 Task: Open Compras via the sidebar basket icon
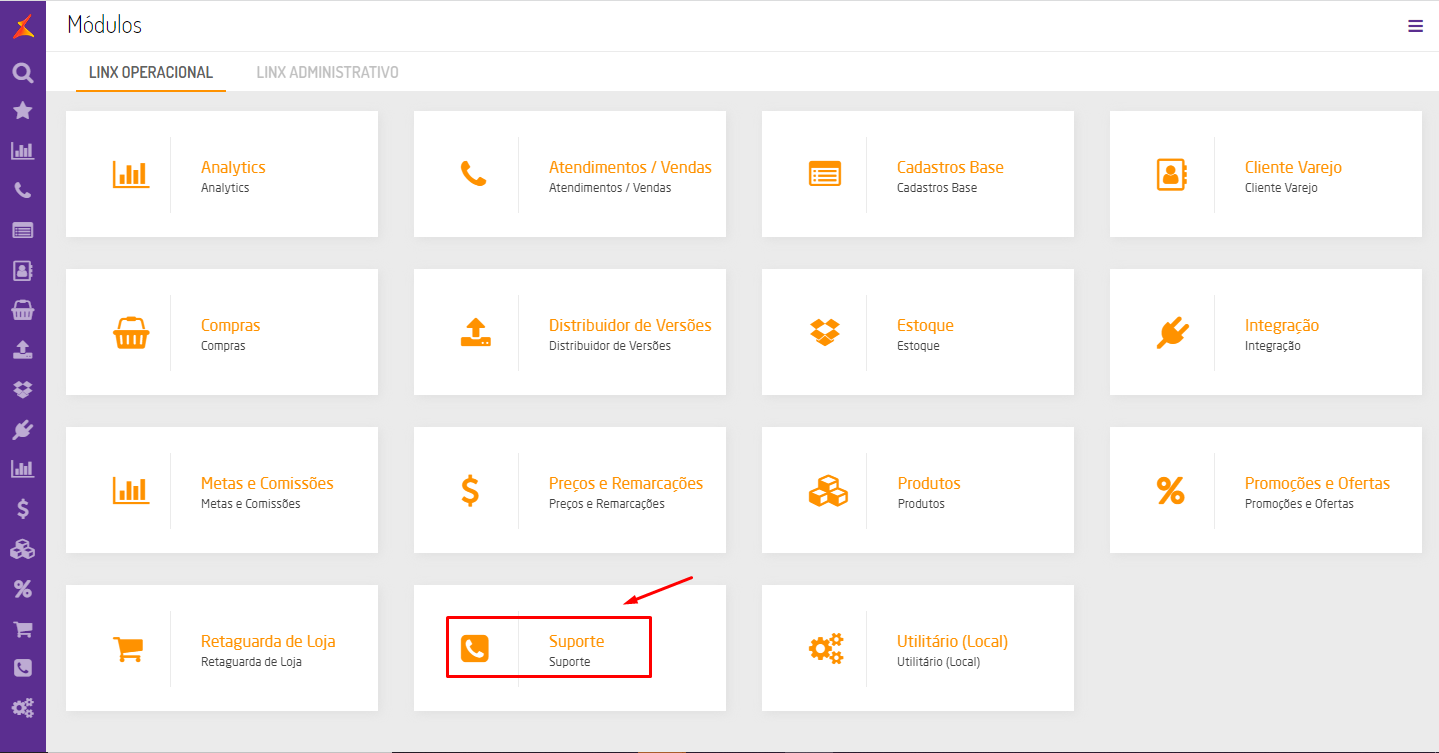pyautogui.click(x=22, y=310)
